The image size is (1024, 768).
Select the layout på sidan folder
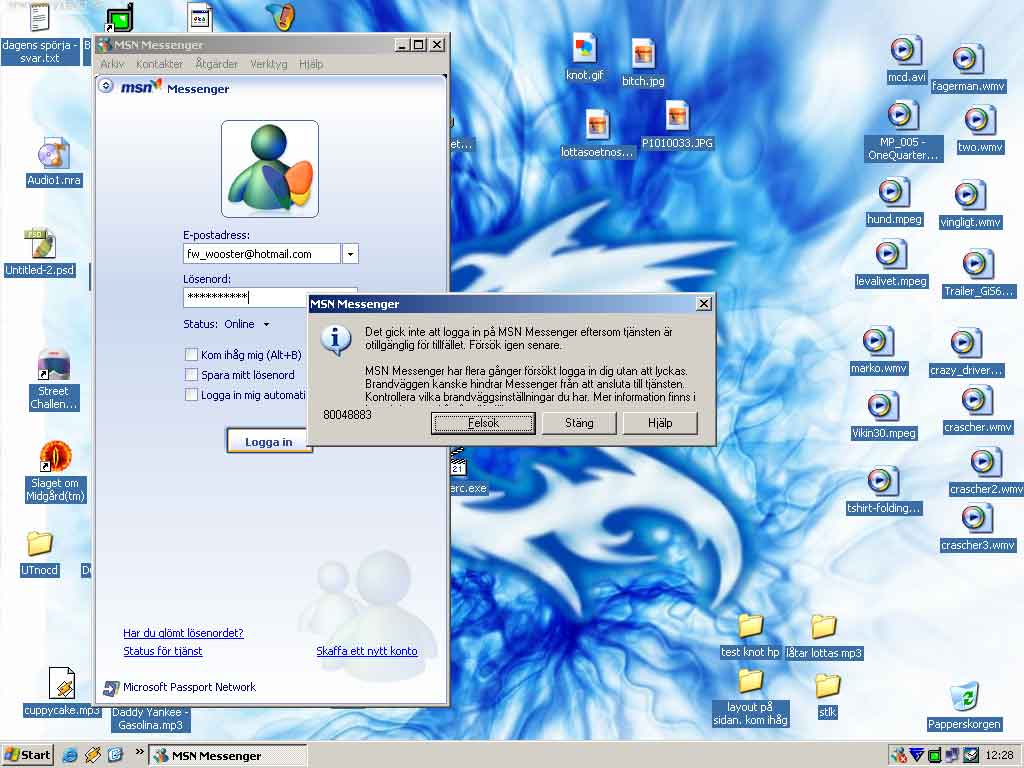pyautogui.click(x=750, y=681)
